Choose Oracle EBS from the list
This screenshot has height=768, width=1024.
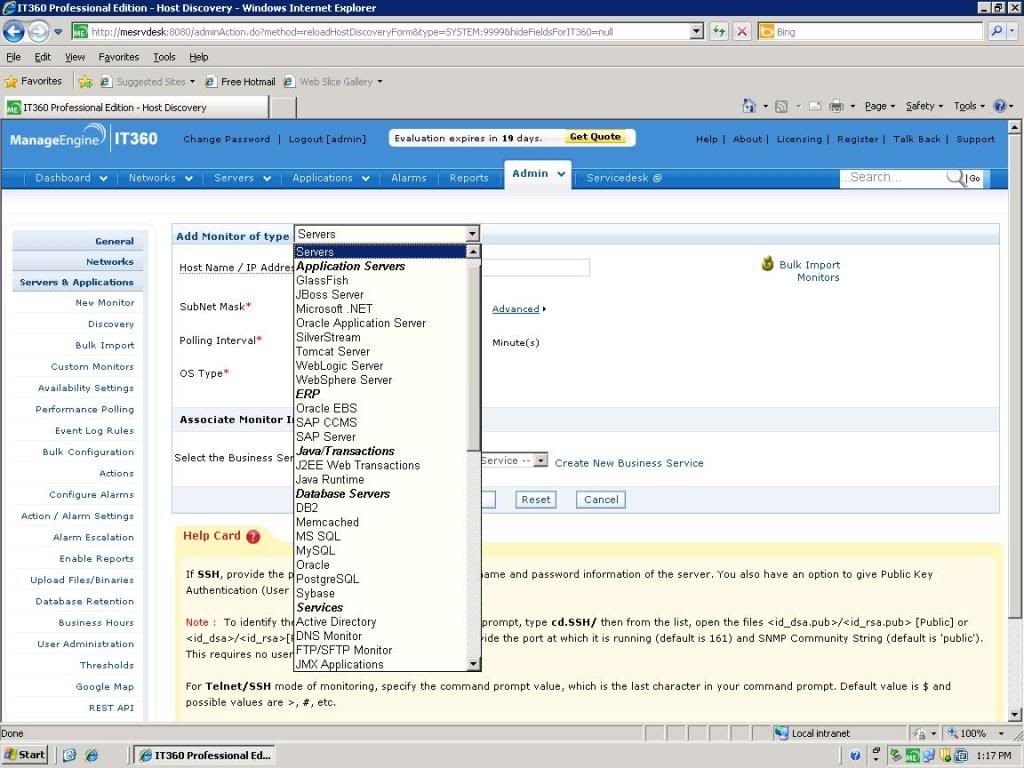381,408
